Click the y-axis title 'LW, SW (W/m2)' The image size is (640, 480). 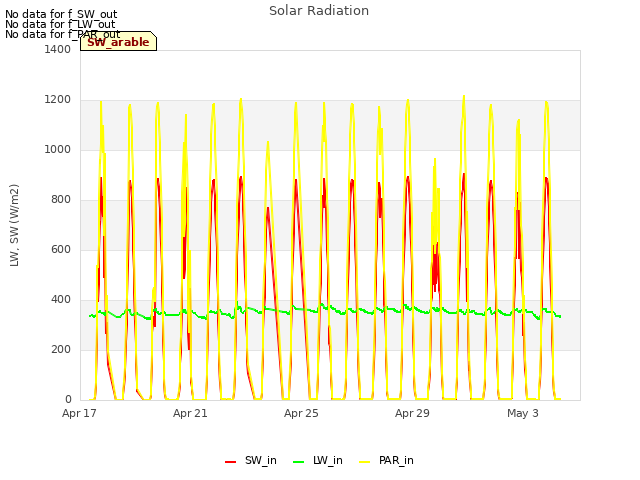tap(14, 225)
